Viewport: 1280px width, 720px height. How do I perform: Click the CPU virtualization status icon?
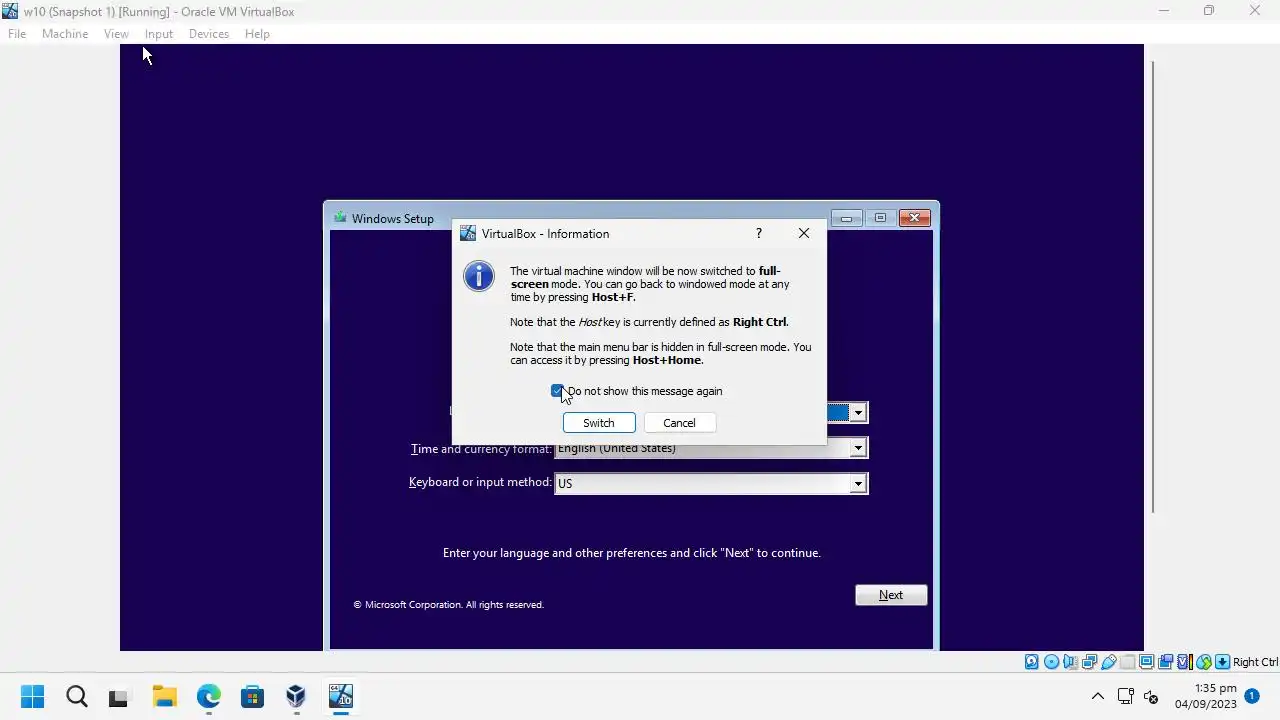point(1185,662)
